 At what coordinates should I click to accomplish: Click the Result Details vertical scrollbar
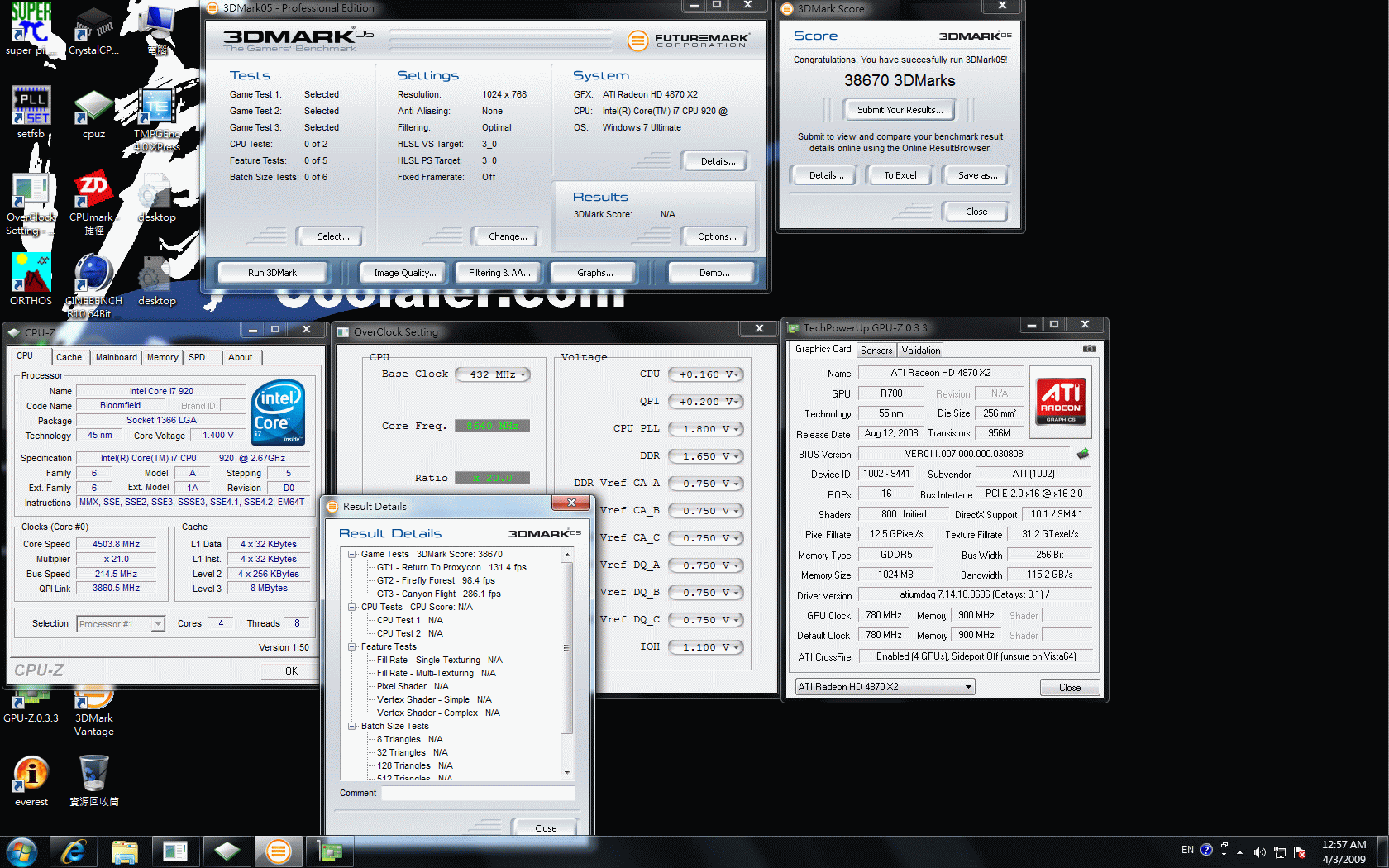point(567,664)
